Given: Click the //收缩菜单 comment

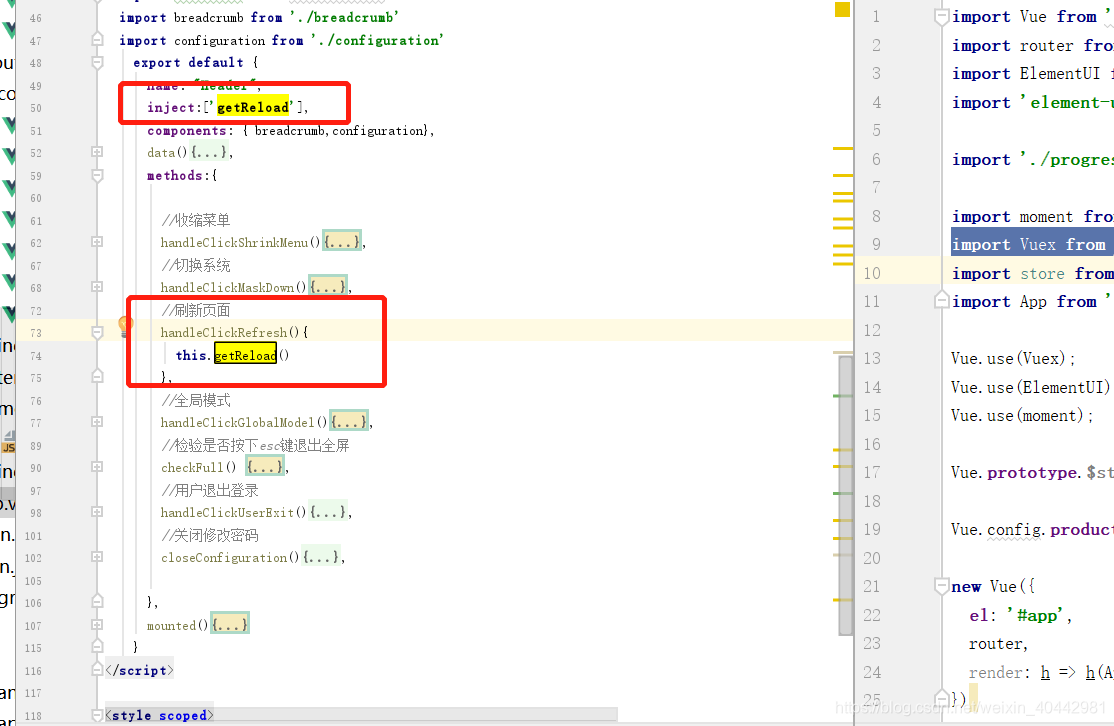Looking at the screenshot, I should click(x=195, y=220).
